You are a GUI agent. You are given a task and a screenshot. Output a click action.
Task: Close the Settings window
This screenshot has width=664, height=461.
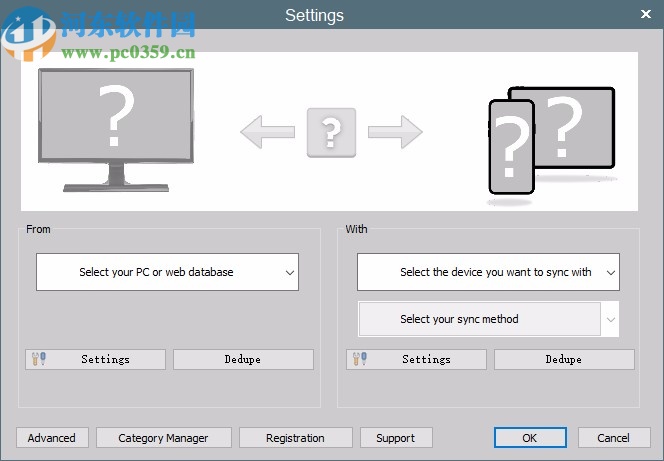[x=646, y=14]
